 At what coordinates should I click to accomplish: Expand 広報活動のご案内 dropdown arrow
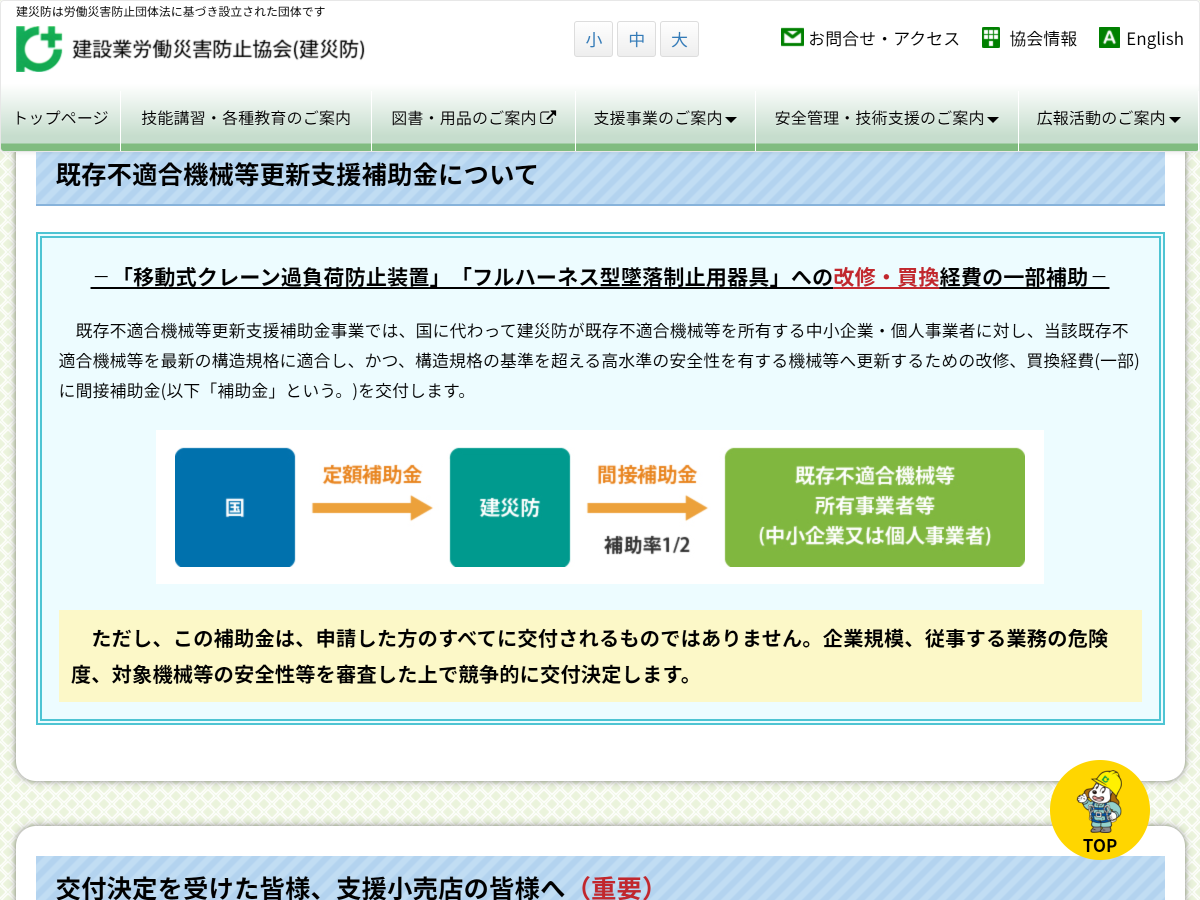(1175, 120)
